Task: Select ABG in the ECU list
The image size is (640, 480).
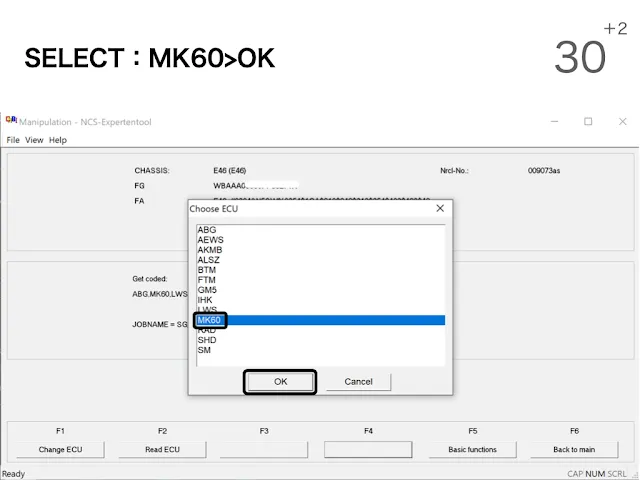Action: (x=320, y=230)
